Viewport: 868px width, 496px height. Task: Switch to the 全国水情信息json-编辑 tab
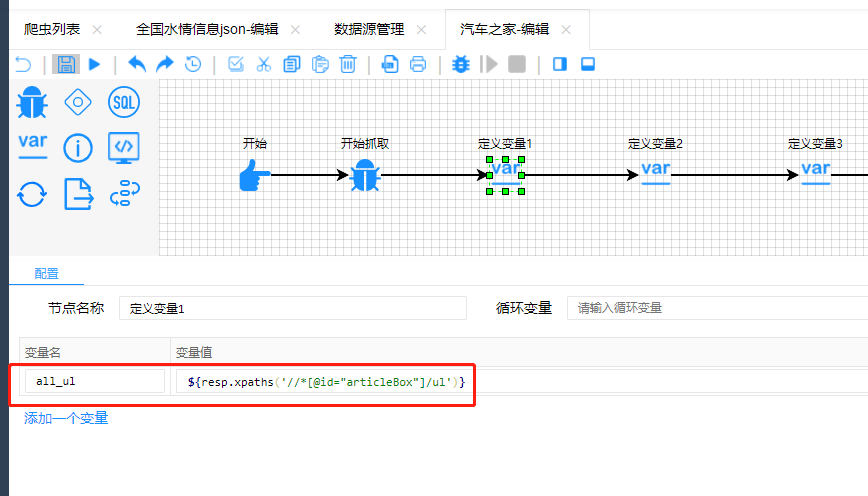[x=207, y=29]
